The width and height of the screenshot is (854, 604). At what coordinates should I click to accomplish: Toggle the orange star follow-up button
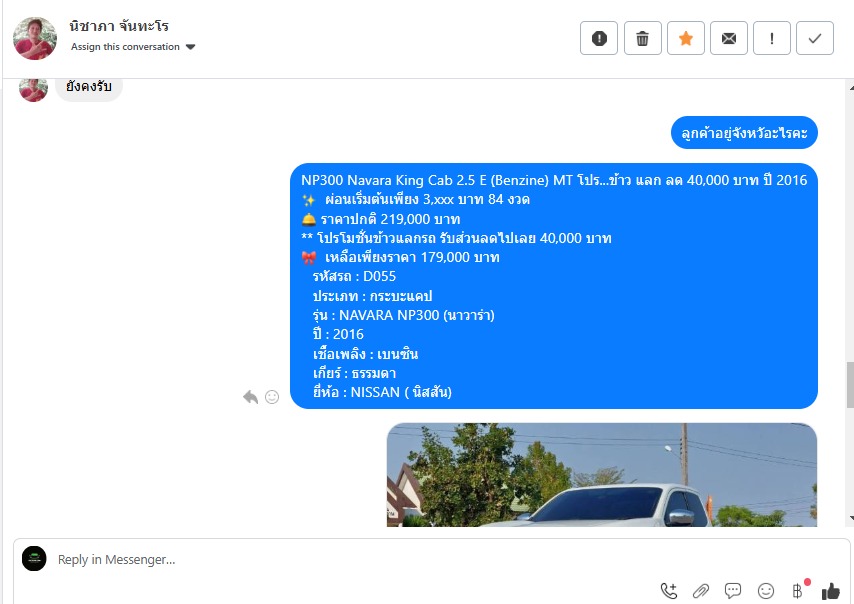point(686,38)
